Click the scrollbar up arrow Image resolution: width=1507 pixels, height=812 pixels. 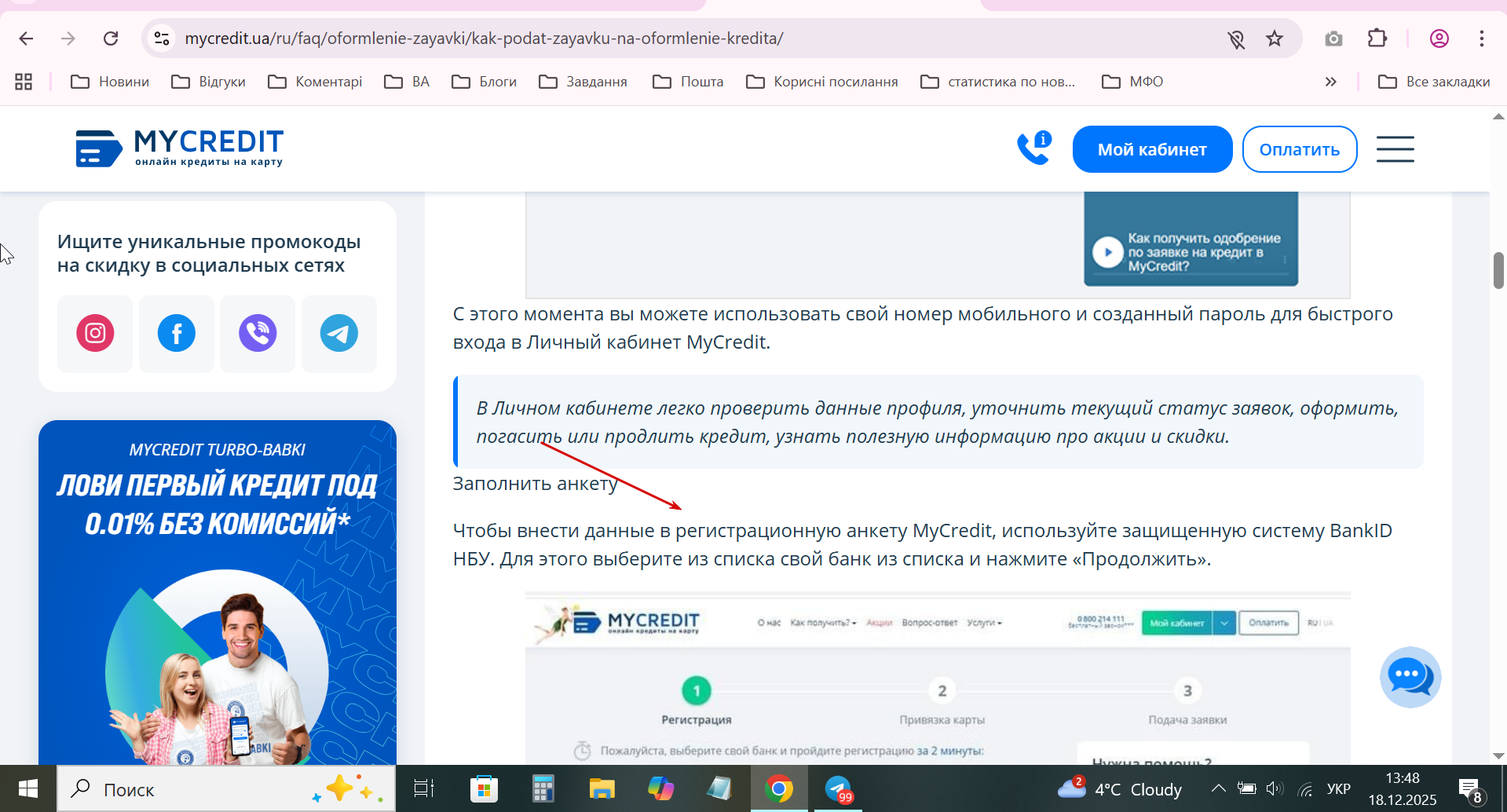pos(1498,116)
